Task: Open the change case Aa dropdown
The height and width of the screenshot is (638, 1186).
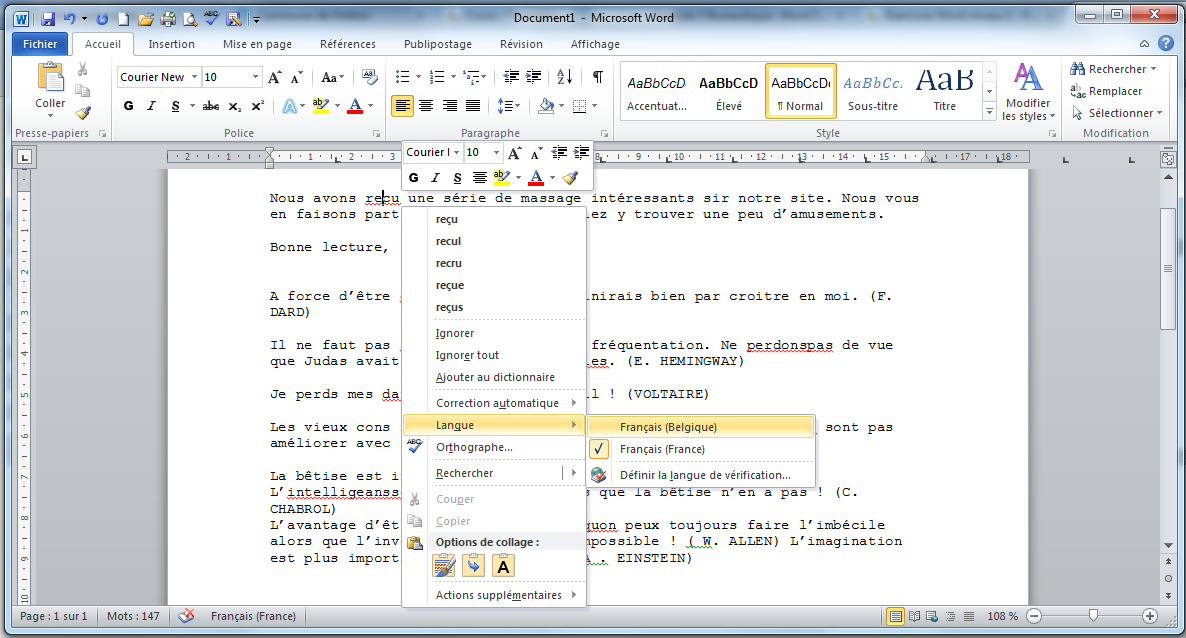Action: click(332, 77)
